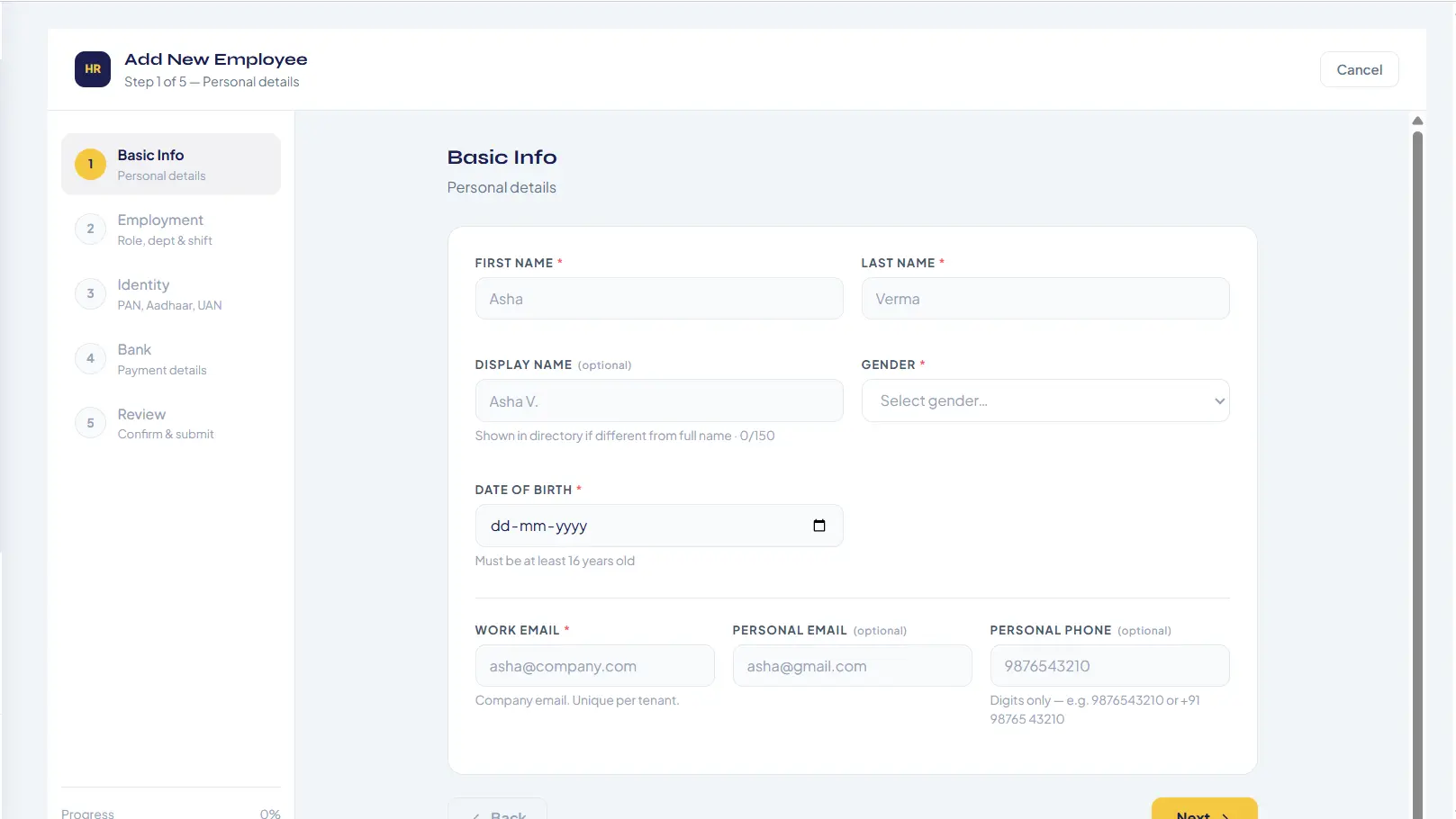Click the 'Personal details' subtitle under form heading

pyautogui.click(x=502, y=187)
